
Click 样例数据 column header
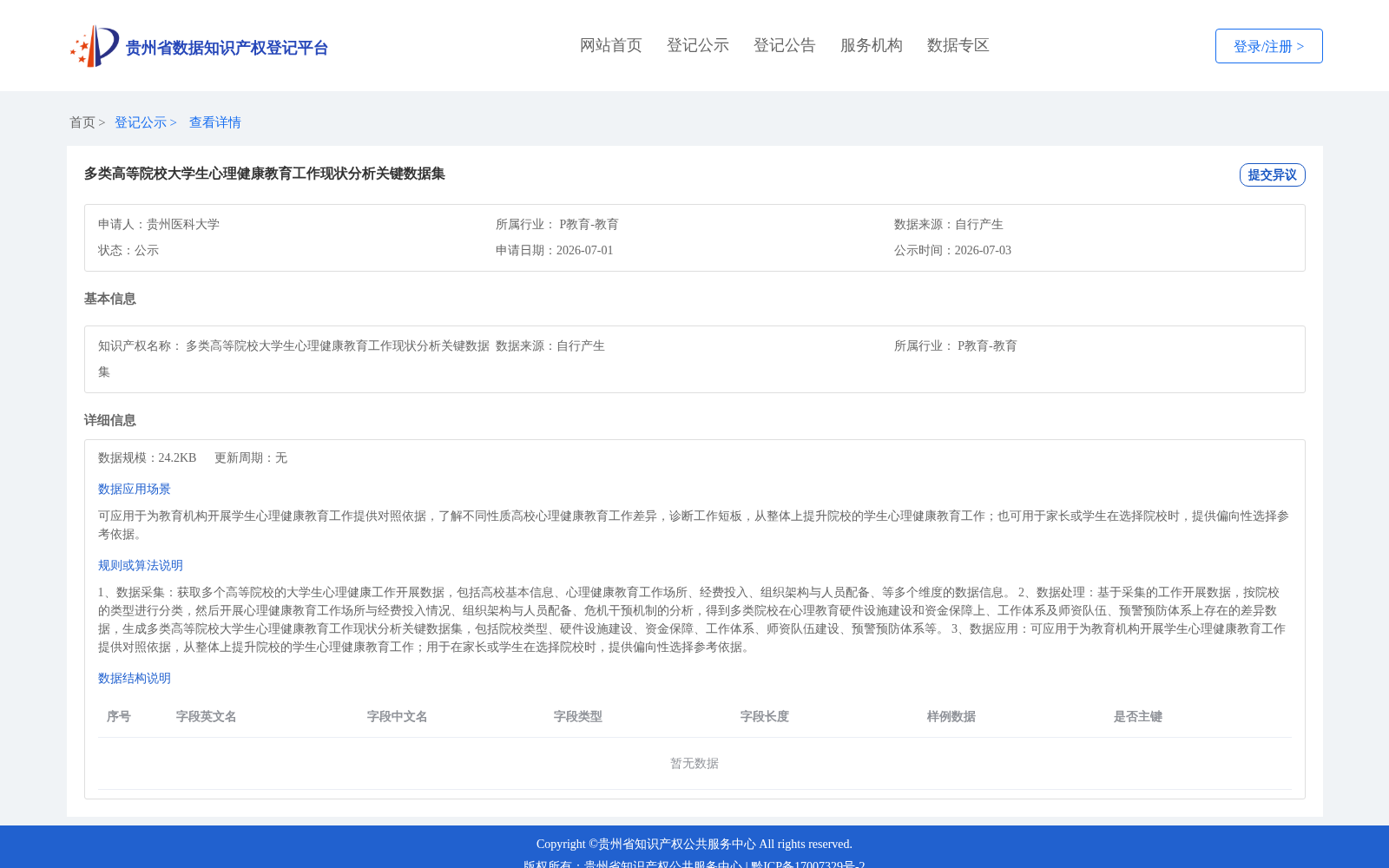click(951, 716)
